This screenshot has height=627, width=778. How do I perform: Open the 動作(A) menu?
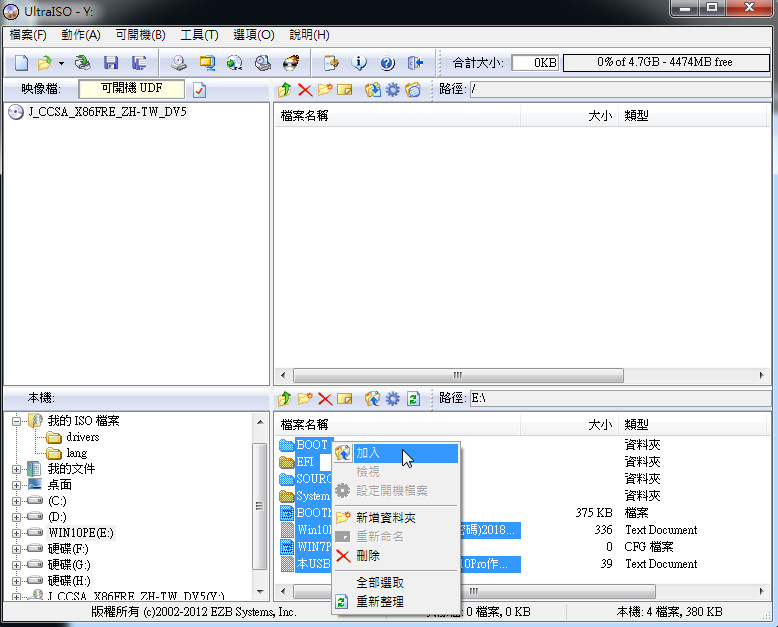(x=80, y=35)
